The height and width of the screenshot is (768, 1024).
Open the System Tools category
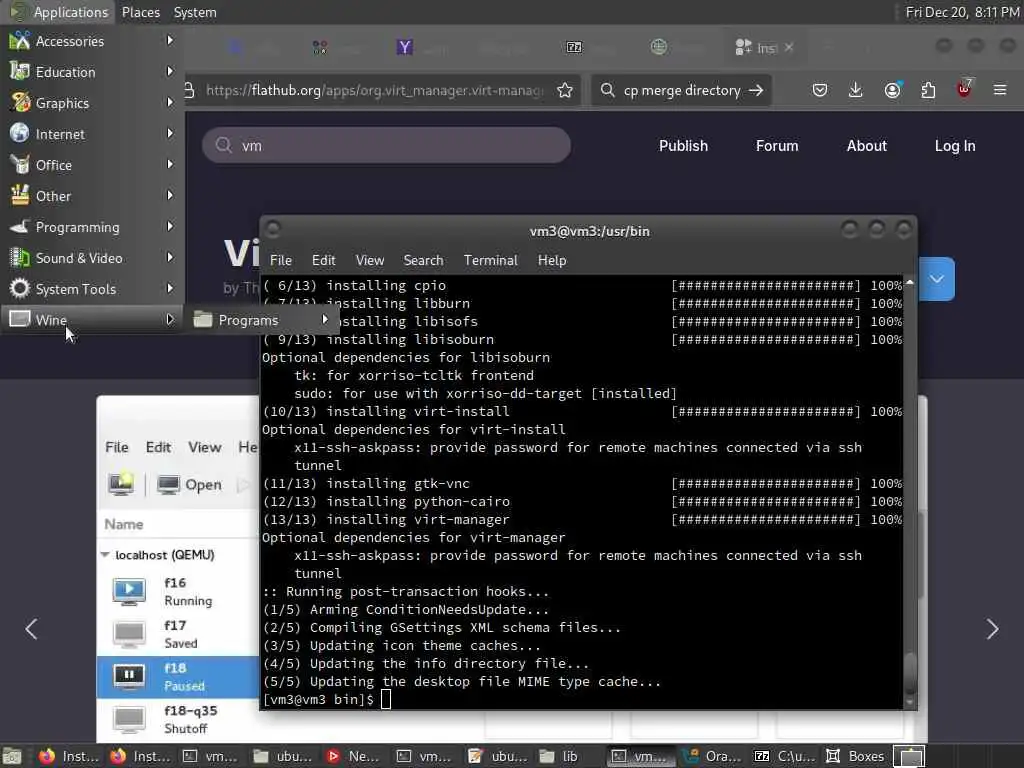pos(92,289)
